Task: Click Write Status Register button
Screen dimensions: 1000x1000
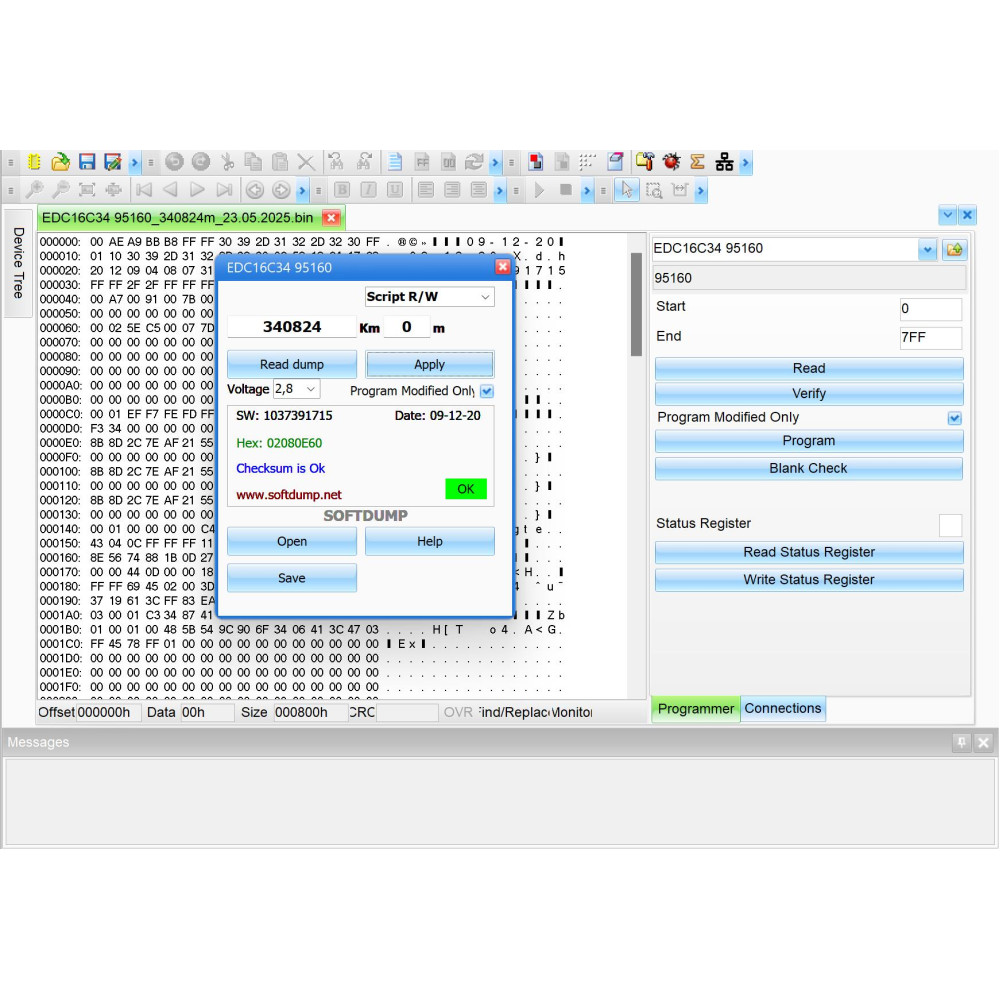Action: click(809, 580)
